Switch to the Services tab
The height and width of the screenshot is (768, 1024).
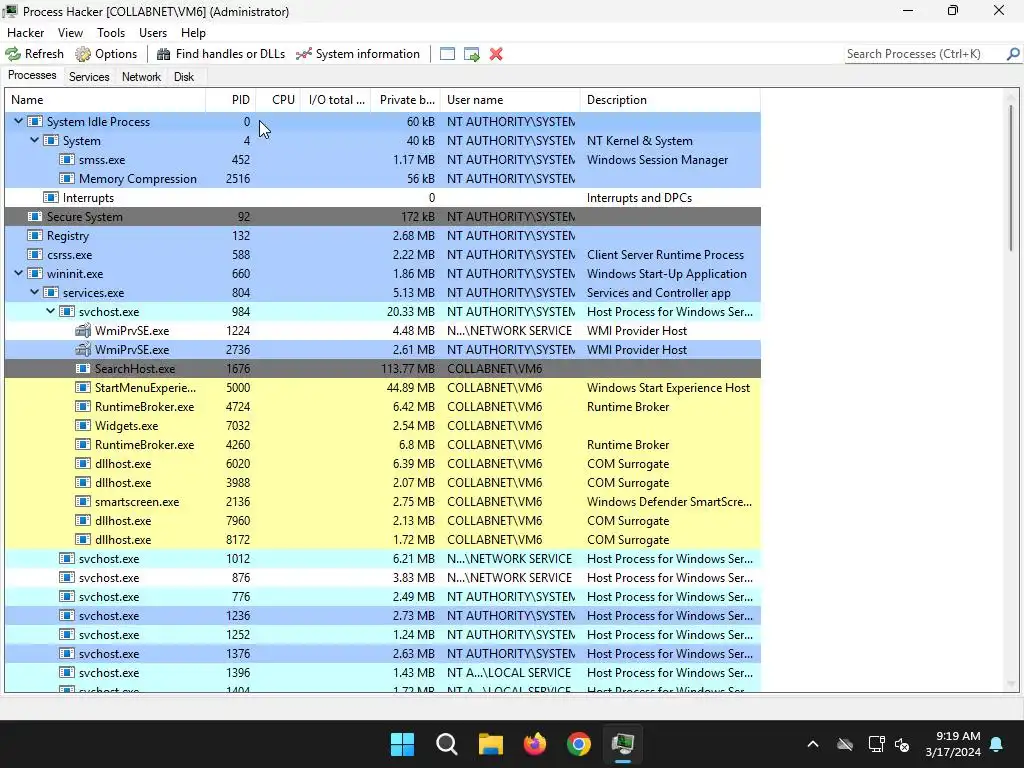[89, 76]
